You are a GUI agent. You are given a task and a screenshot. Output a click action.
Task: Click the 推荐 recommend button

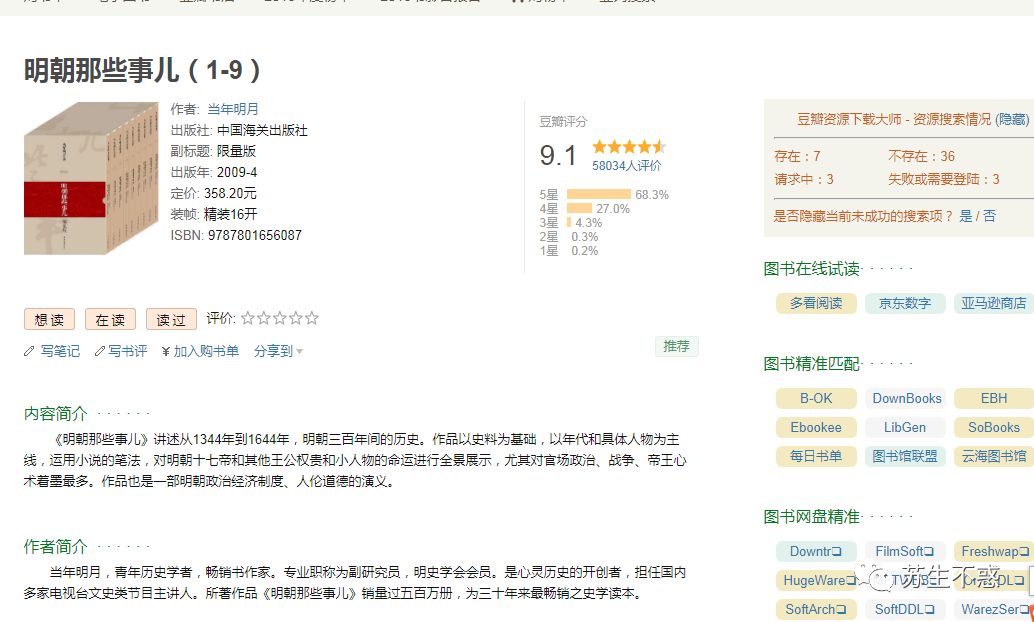677,346
